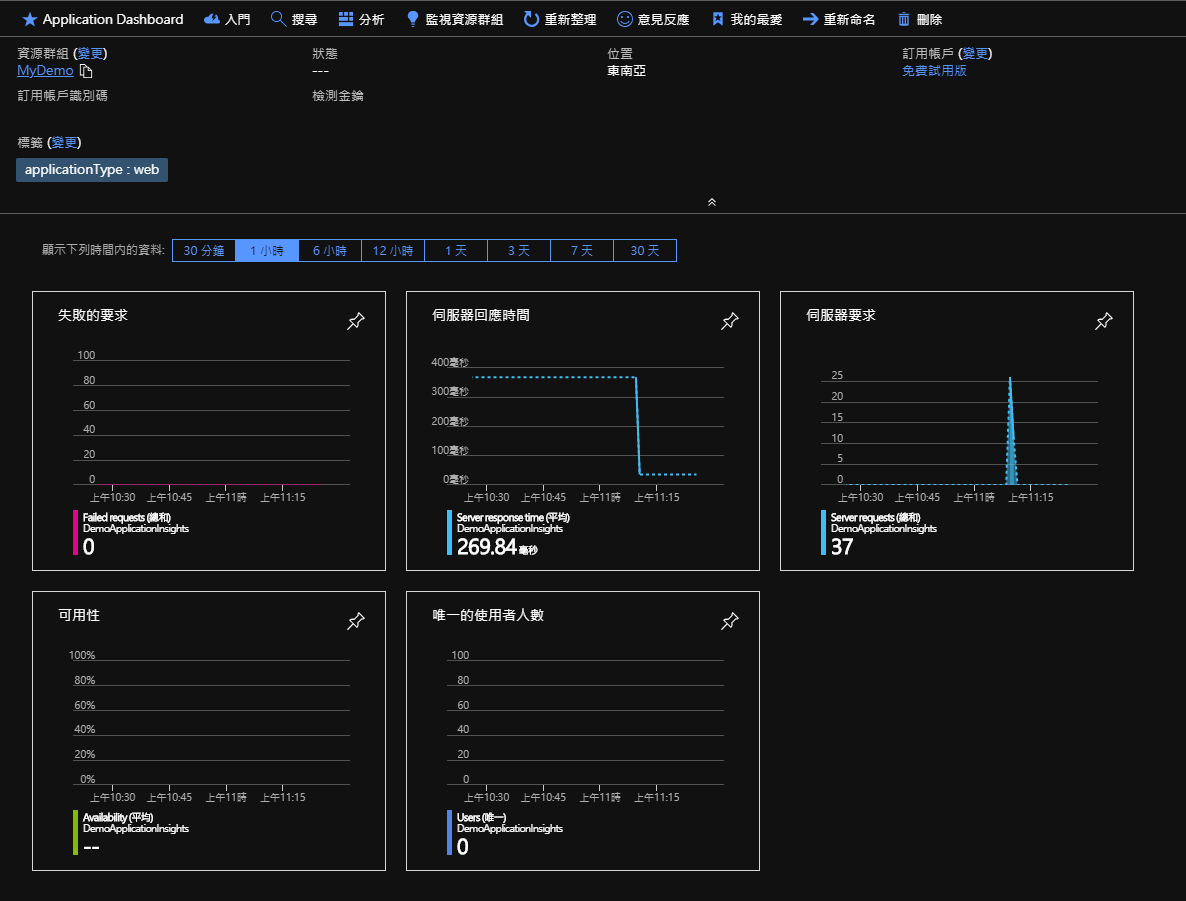Open the 搜尋 magnifier tool
Screen dimensions: 1186x901
click(x=278, y=19)
